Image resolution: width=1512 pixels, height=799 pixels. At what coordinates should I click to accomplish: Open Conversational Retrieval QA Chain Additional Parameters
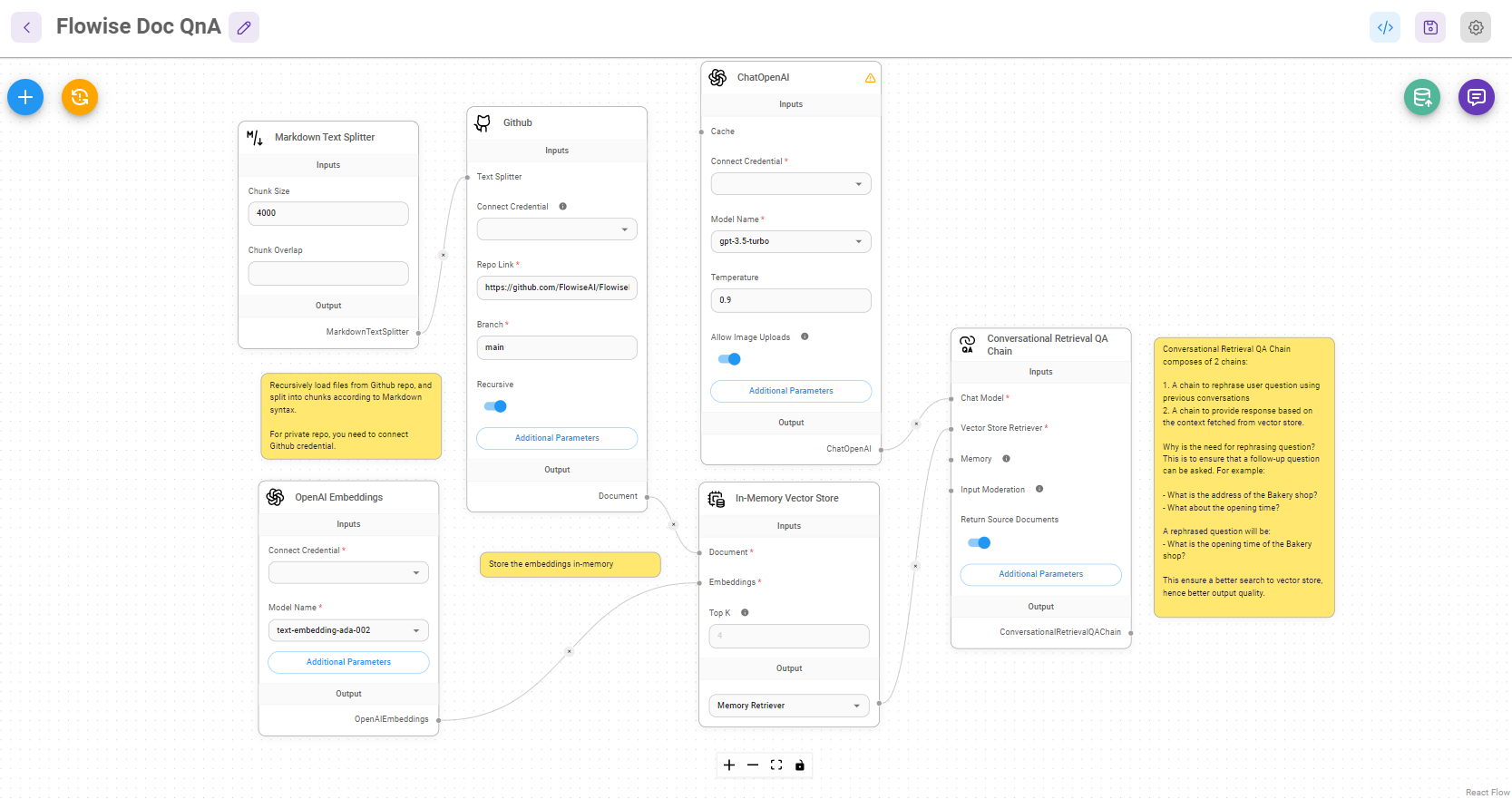point(1041,574)
